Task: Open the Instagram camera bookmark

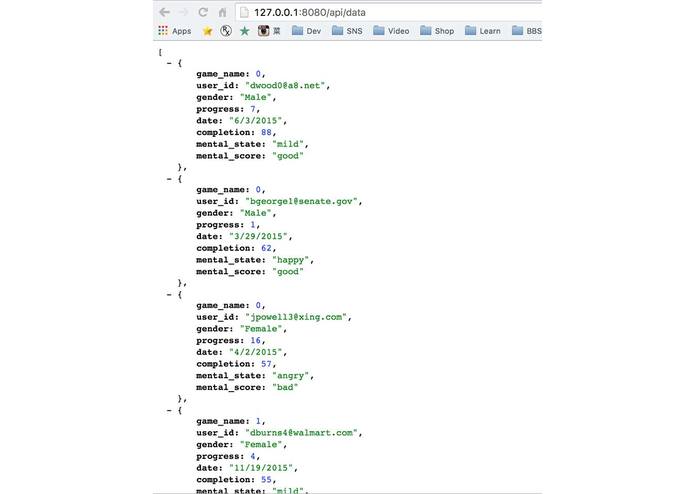Action: pos(263,31)
